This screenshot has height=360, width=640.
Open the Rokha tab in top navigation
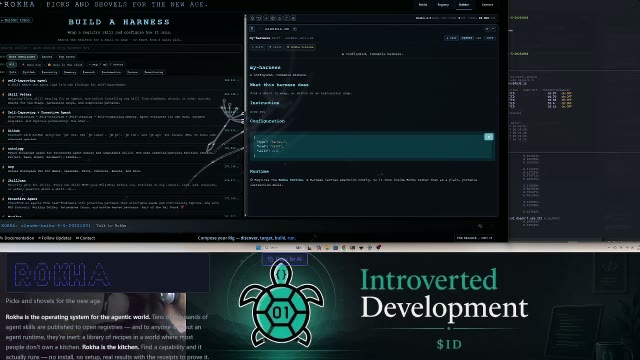click(423, 5)
